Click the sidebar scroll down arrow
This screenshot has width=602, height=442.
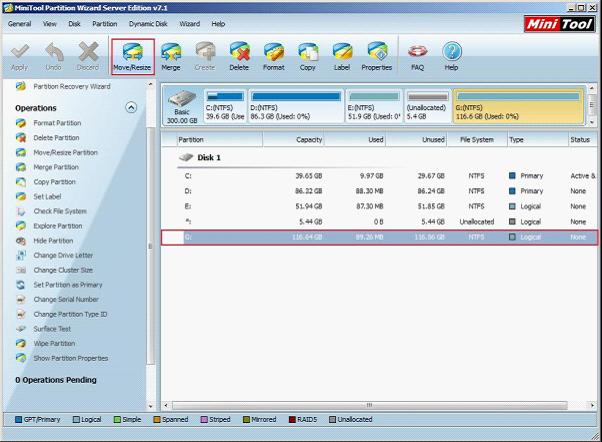150,406
